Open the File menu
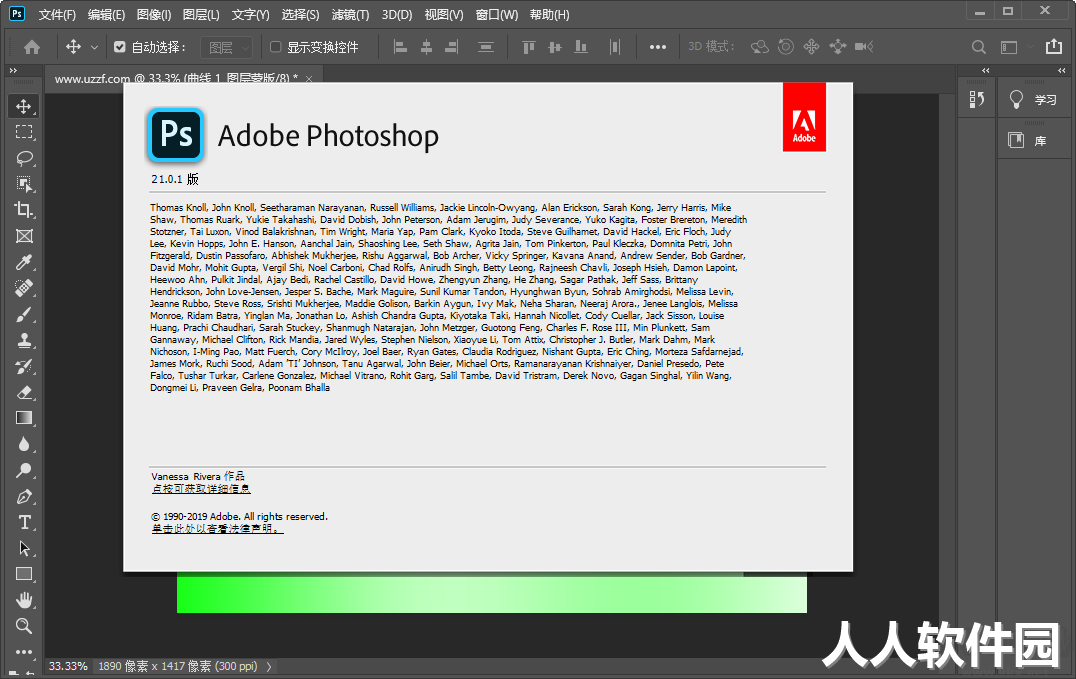1076x679 pixels. coord(57,14)
